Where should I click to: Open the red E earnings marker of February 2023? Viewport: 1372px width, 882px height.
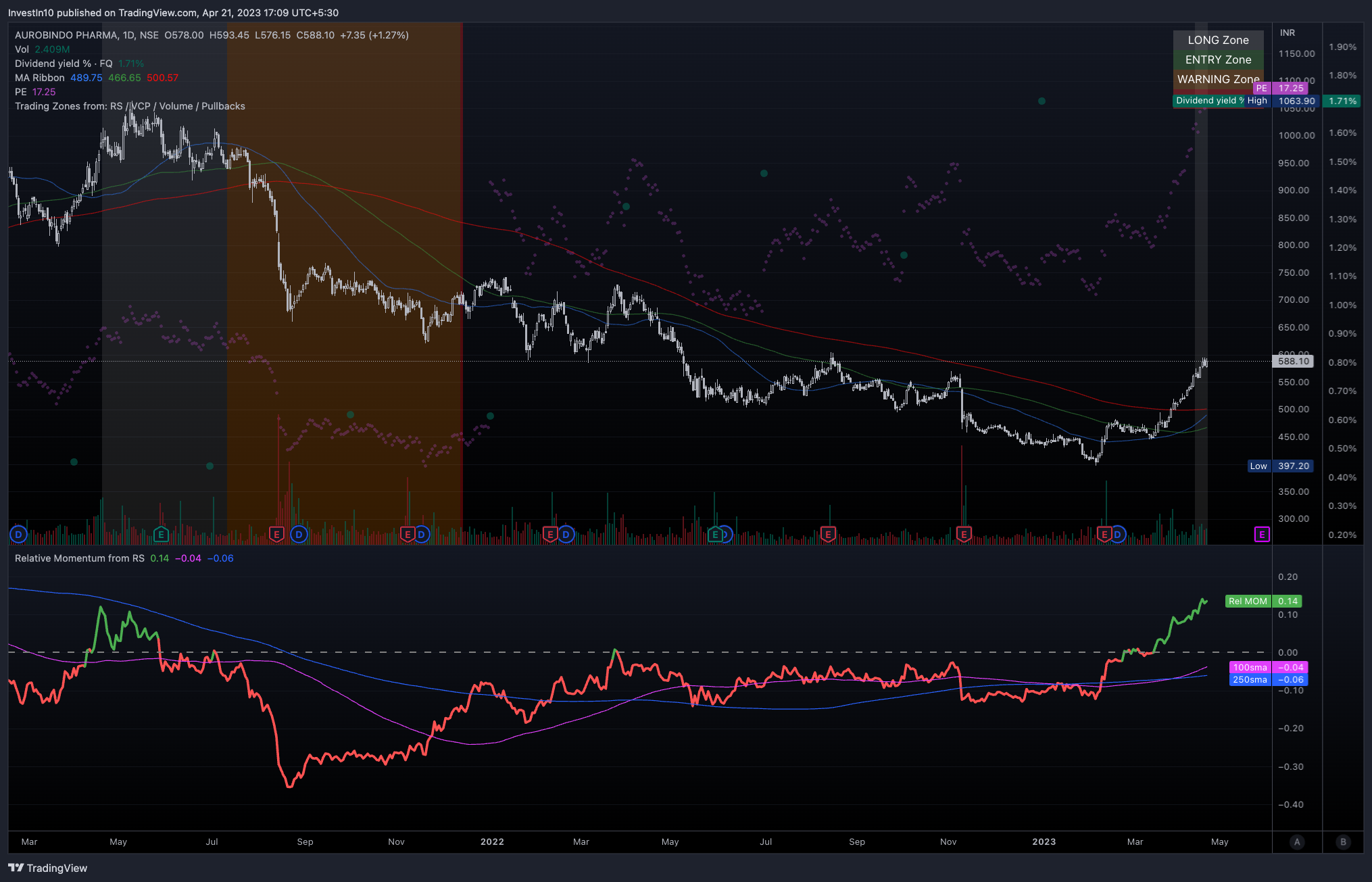point(1104,535)
